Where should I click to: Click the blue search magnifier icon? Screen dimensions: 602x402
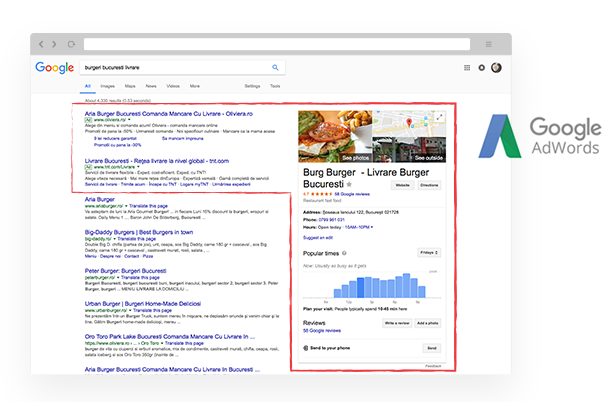pos(275,68)
